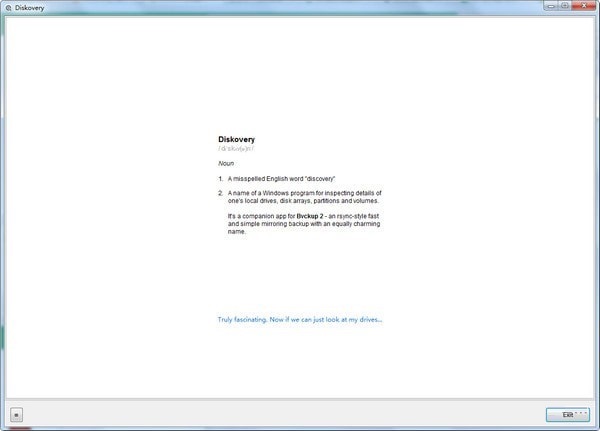Open the small menu button at bottom-left
Screen dimensions: 600x431
(x=16, y=415)
